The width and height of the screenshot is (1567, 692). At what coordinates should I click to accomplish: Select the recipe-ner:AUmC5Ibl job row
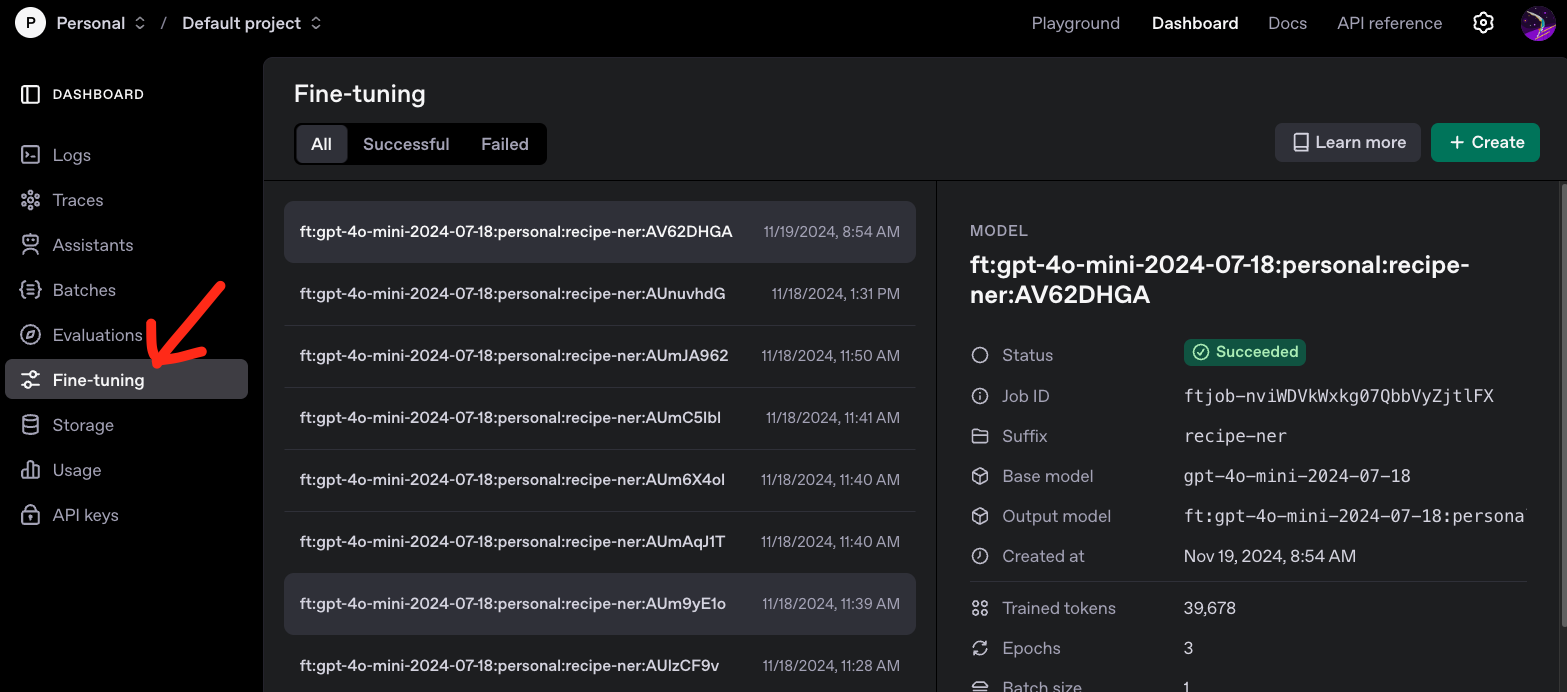[x=600, y=418]
